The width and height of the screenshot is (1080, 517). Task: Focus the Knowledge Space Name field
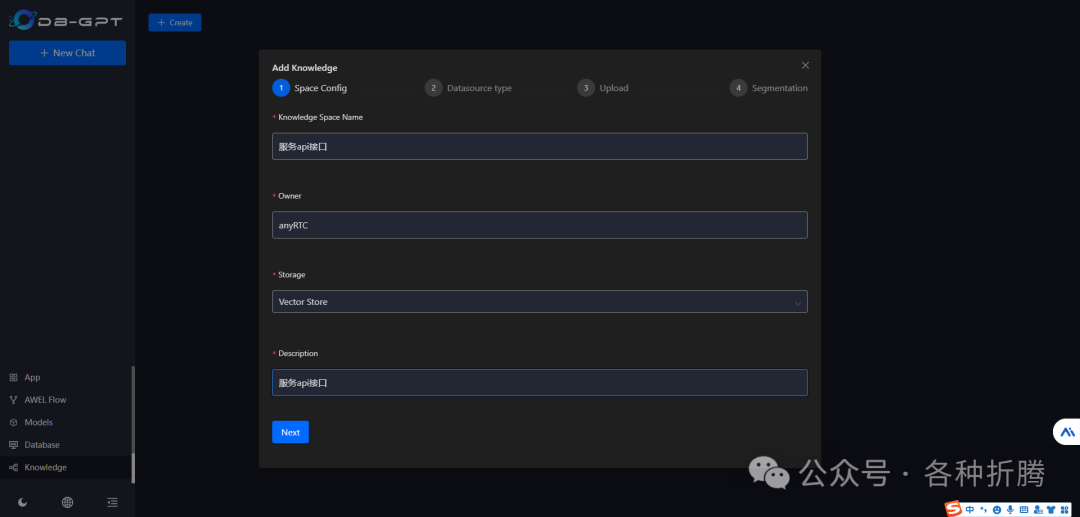pos(540,147)
